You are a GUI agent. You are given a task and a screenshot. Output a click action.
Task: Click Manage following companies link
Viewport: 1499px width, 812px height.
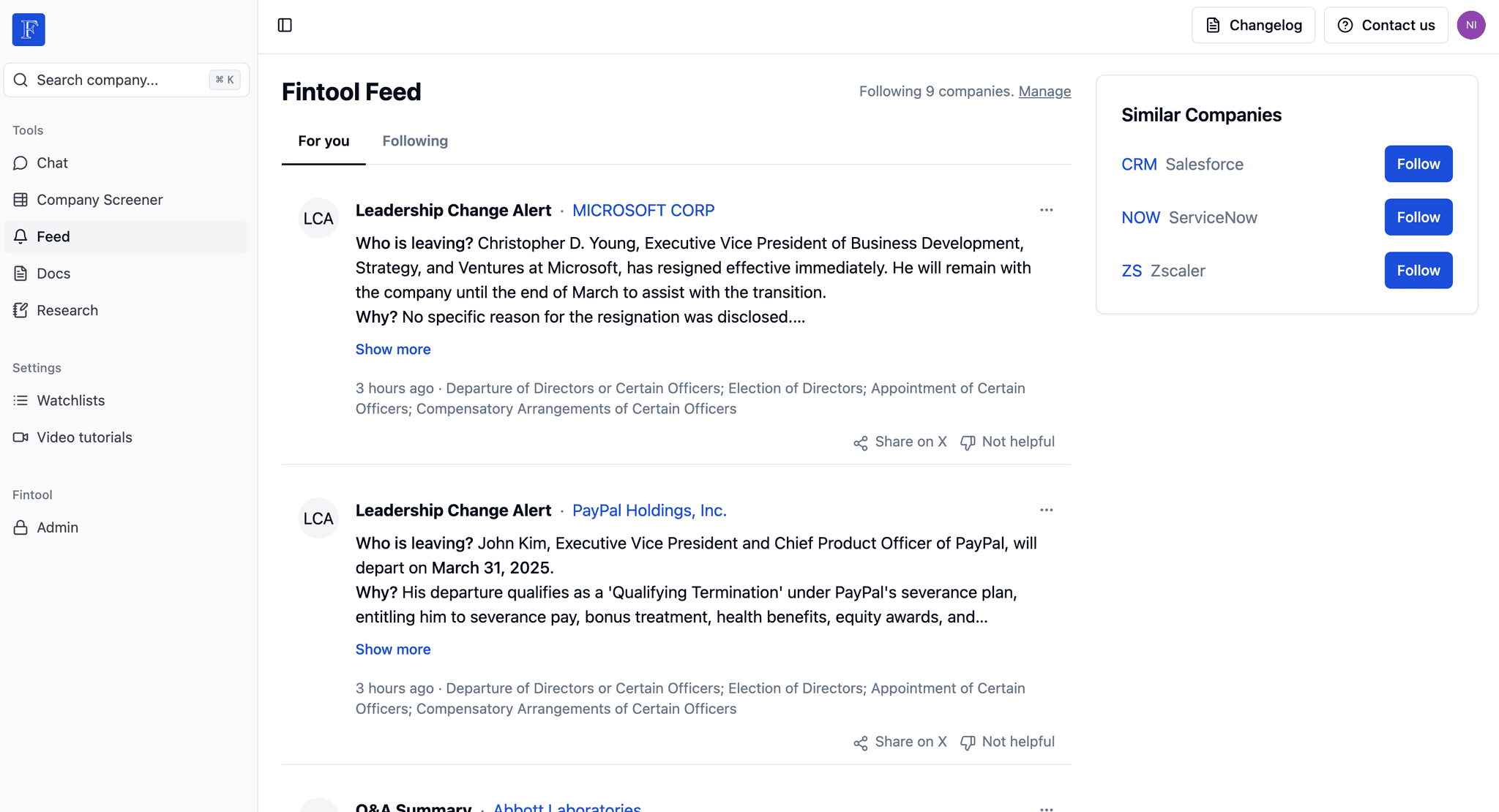[x=1045, y=90]
